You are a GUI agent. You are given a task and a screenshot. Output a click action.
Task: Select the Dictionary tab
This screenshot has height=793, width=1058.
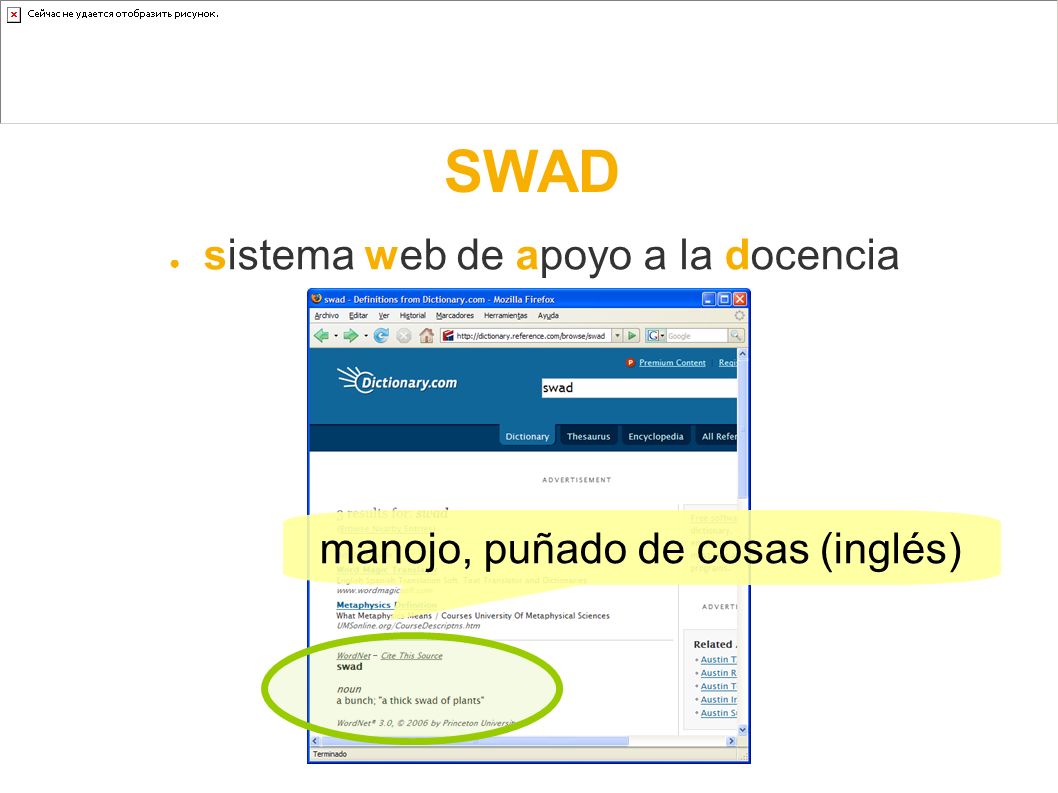527,436
